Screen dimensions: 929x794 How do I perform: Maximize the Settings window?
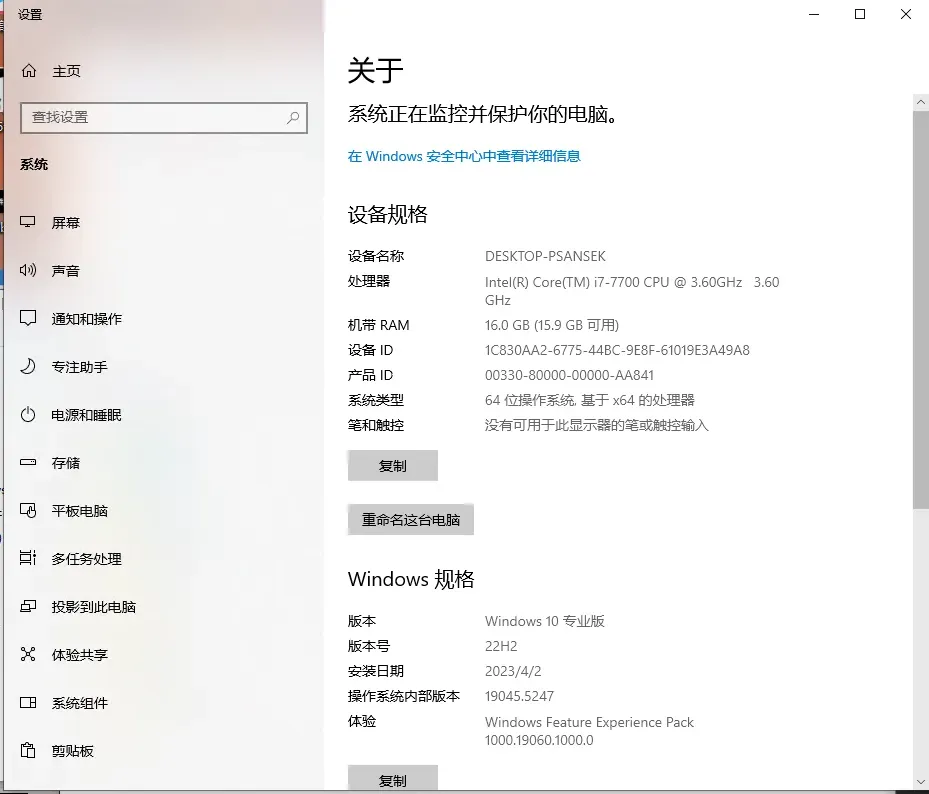click(x=860, y=14)
